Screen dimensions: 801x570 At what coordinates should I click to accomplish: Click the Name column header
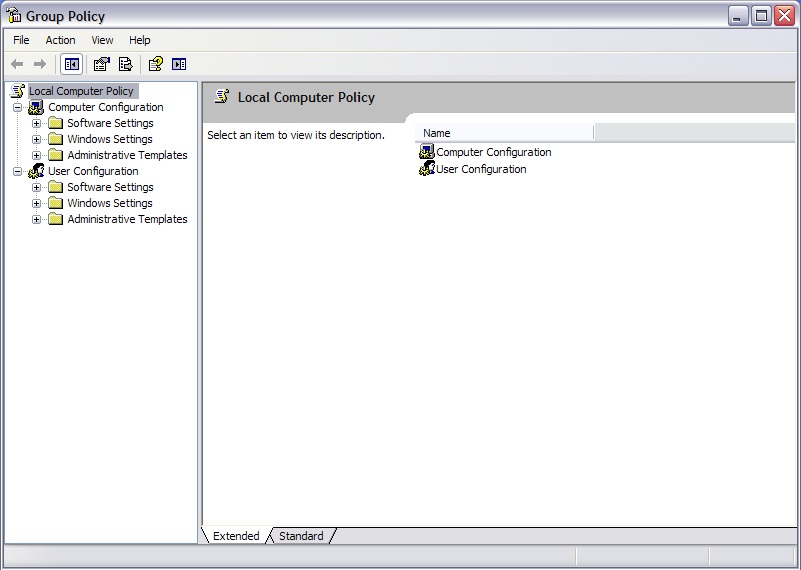(x=503, y=133)
